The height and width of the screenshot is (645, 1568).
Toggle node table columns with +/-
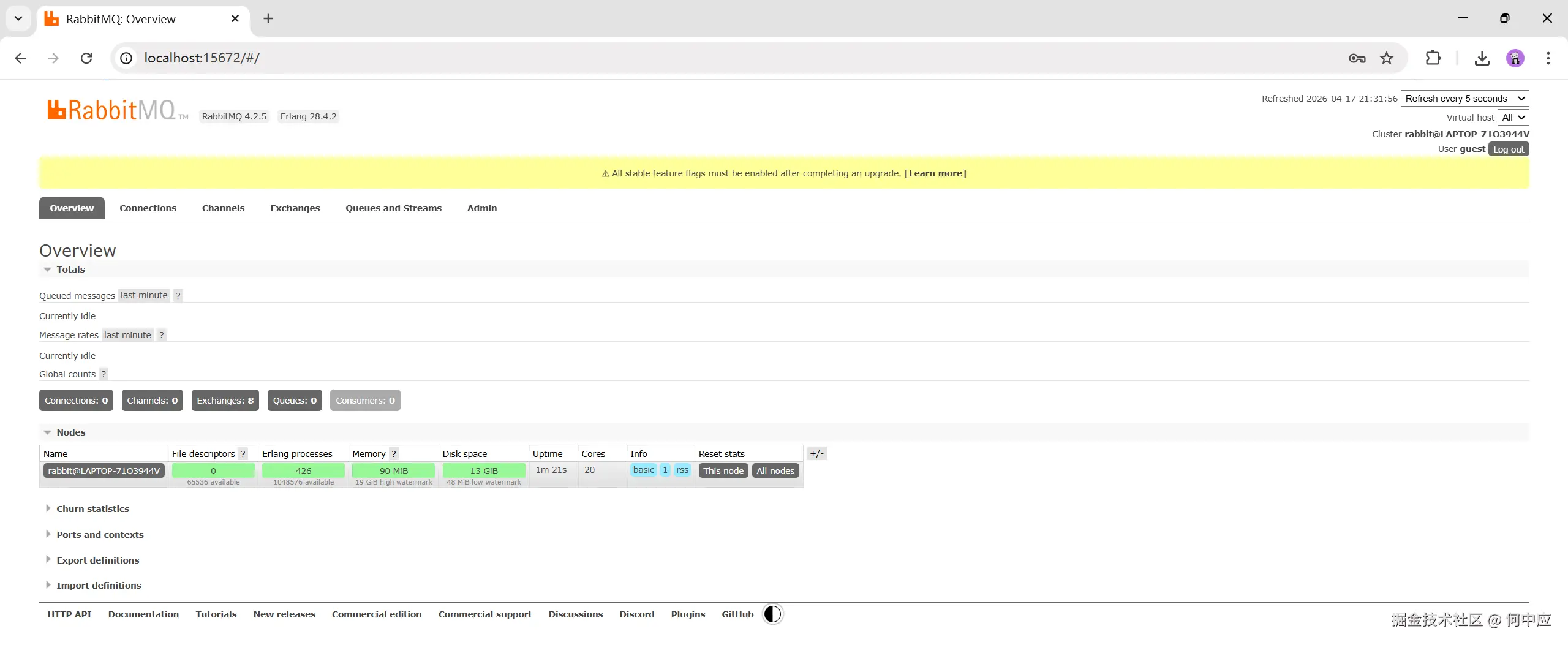click(x=816, y=454)
